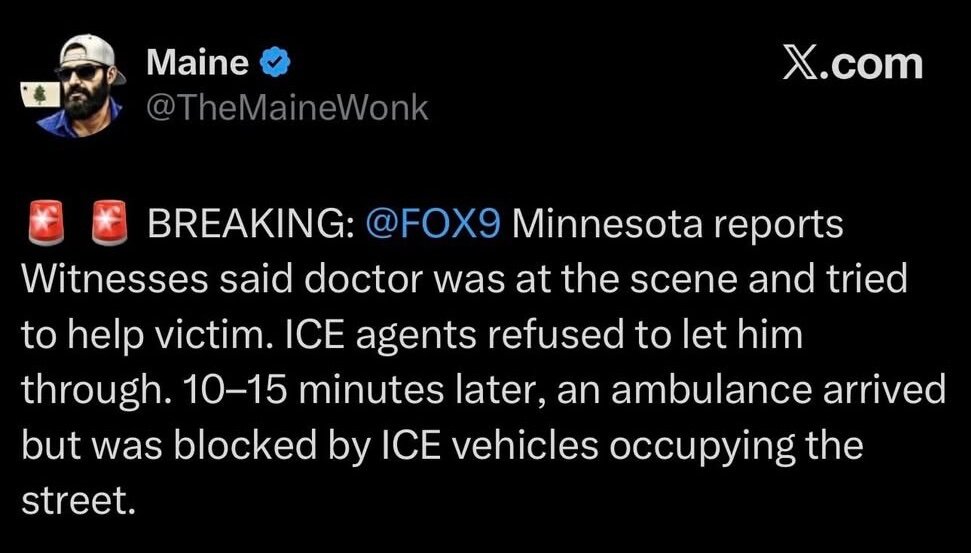Click the first red siren emoji
This screenshot has width=971, height=553.
pyautogui.click(x=39, y=225)
